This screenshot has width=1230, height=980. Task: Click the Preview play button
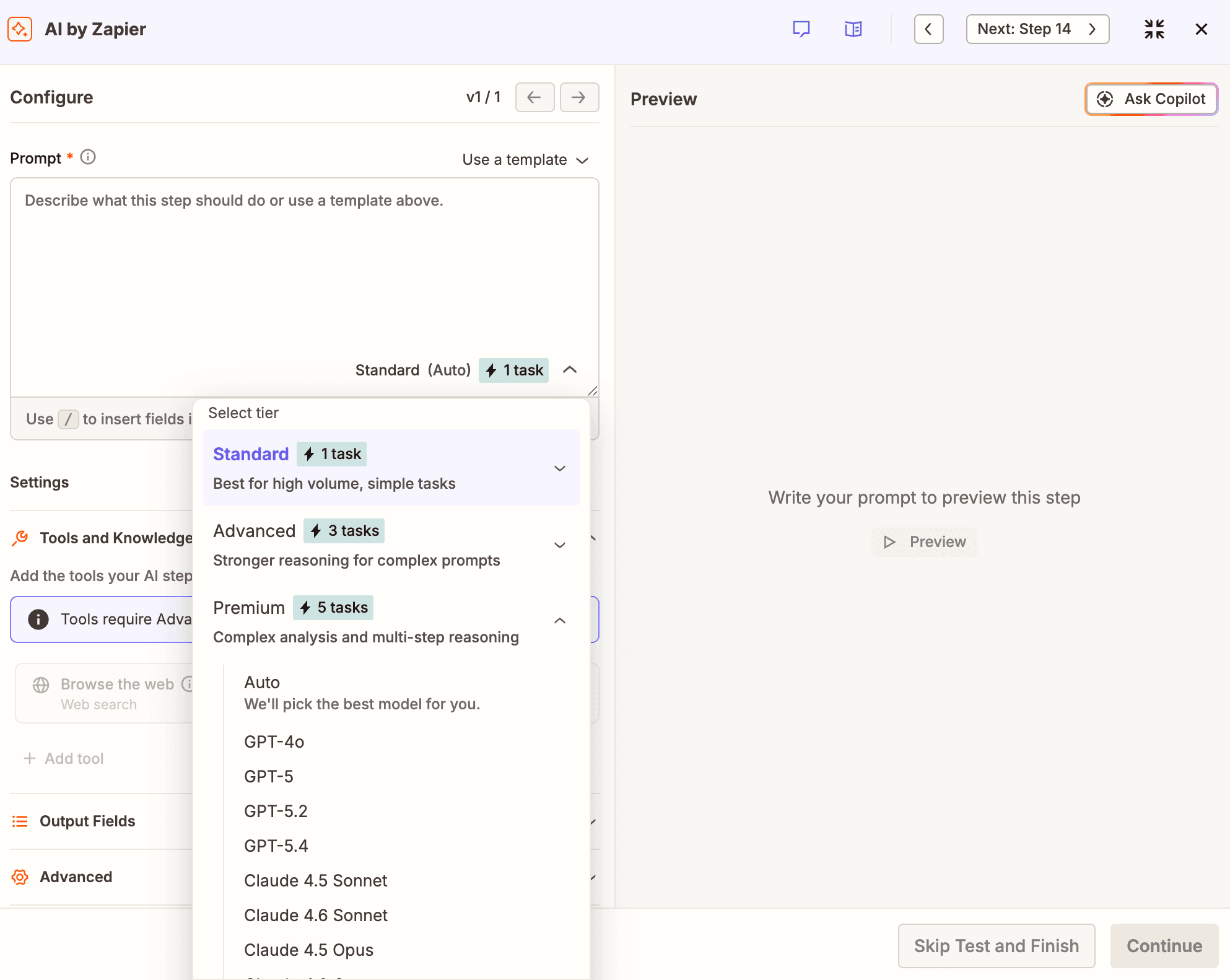(924, 542)
